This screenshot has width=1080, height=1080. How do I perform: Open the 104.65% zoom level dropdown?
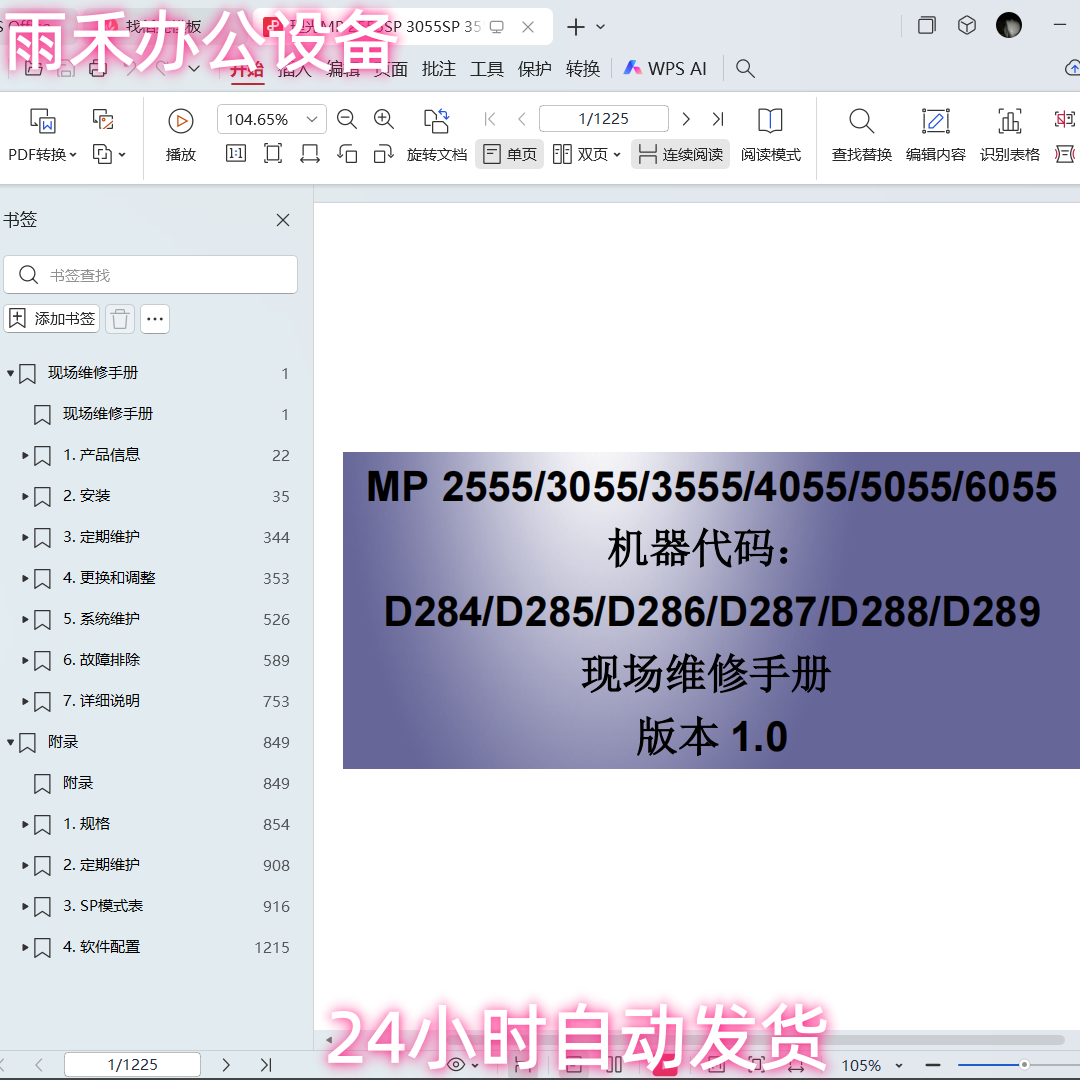click(312, 119)
